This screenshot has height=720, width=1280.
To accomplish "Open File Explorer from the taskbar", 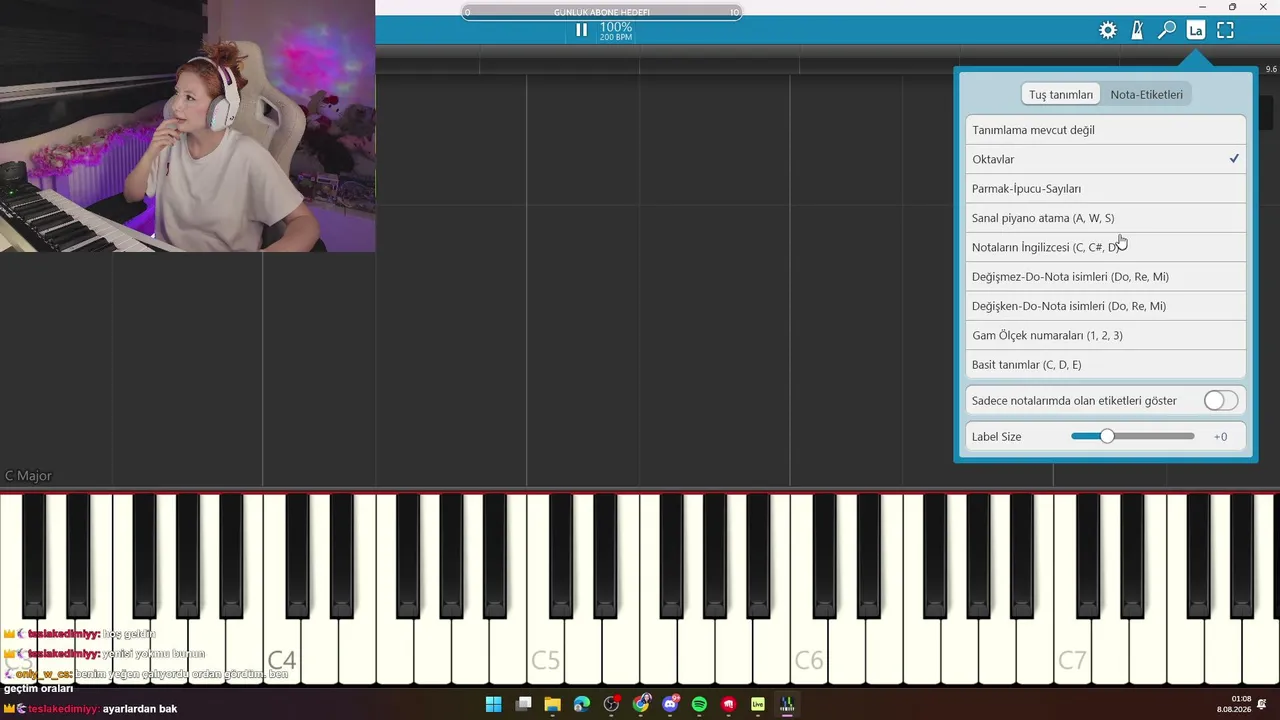I will click(x=552, y=704).
